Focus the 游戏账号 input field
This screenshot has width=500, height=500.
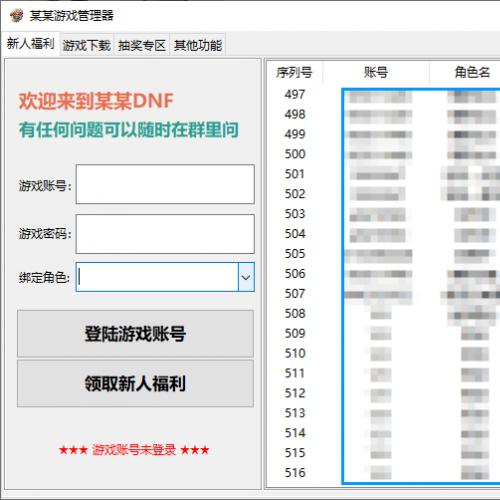coord(165,184)
